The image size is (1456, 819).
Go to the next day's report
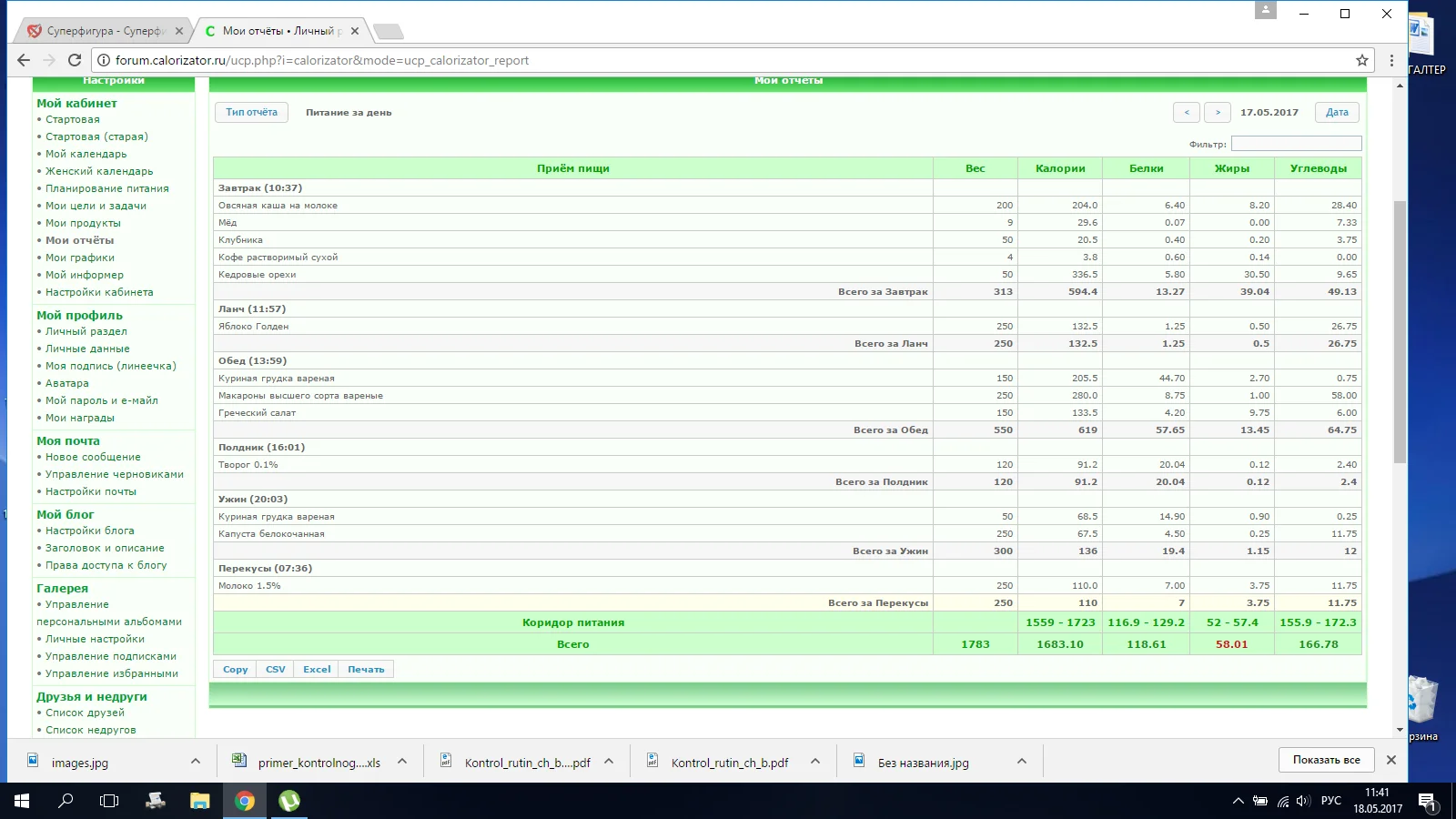pyautogui.click(x=1218, y=112)
